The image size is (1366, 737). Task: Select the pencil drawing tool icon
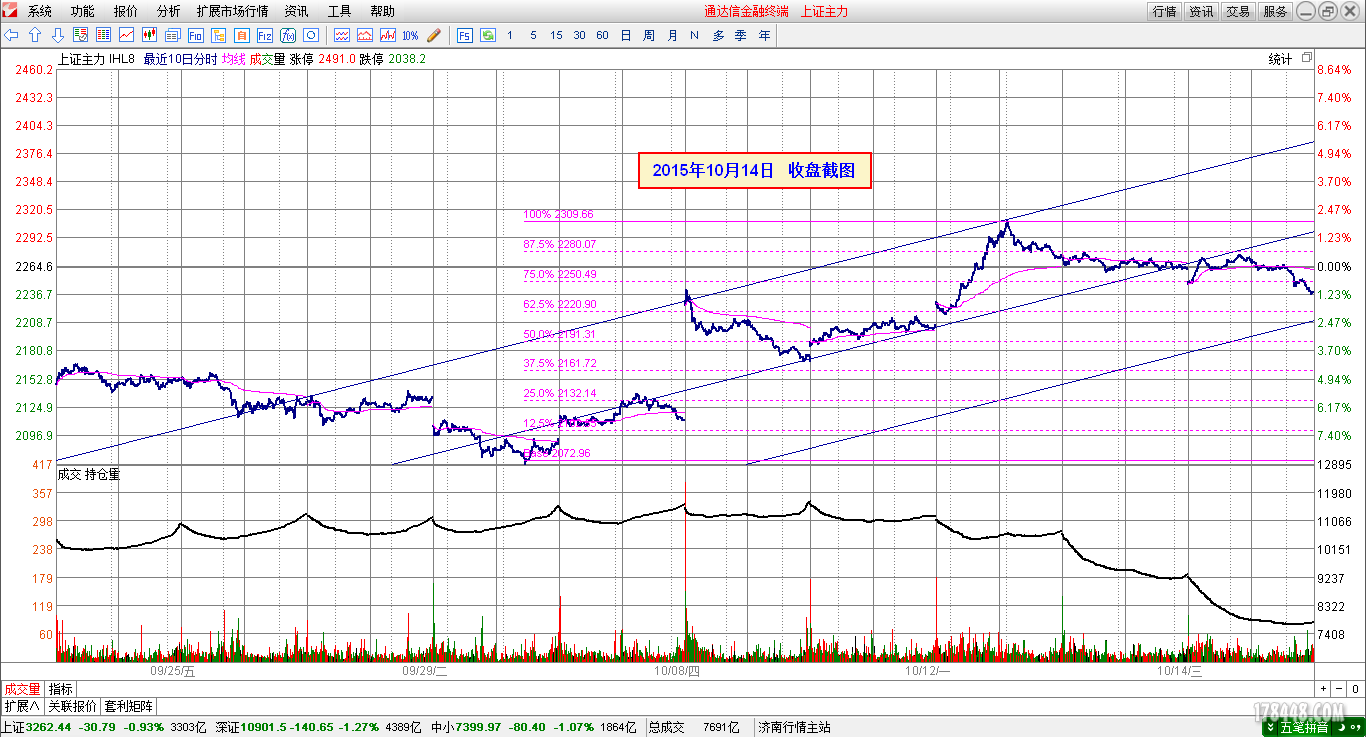tap(433, 35)
